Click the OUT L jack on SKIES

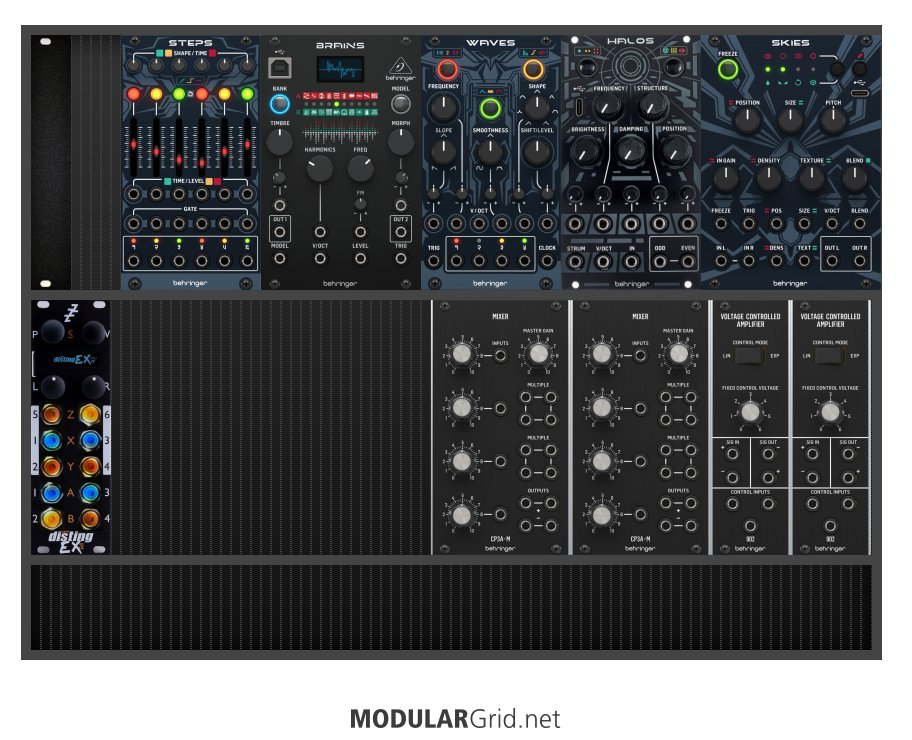click(832, 260)
